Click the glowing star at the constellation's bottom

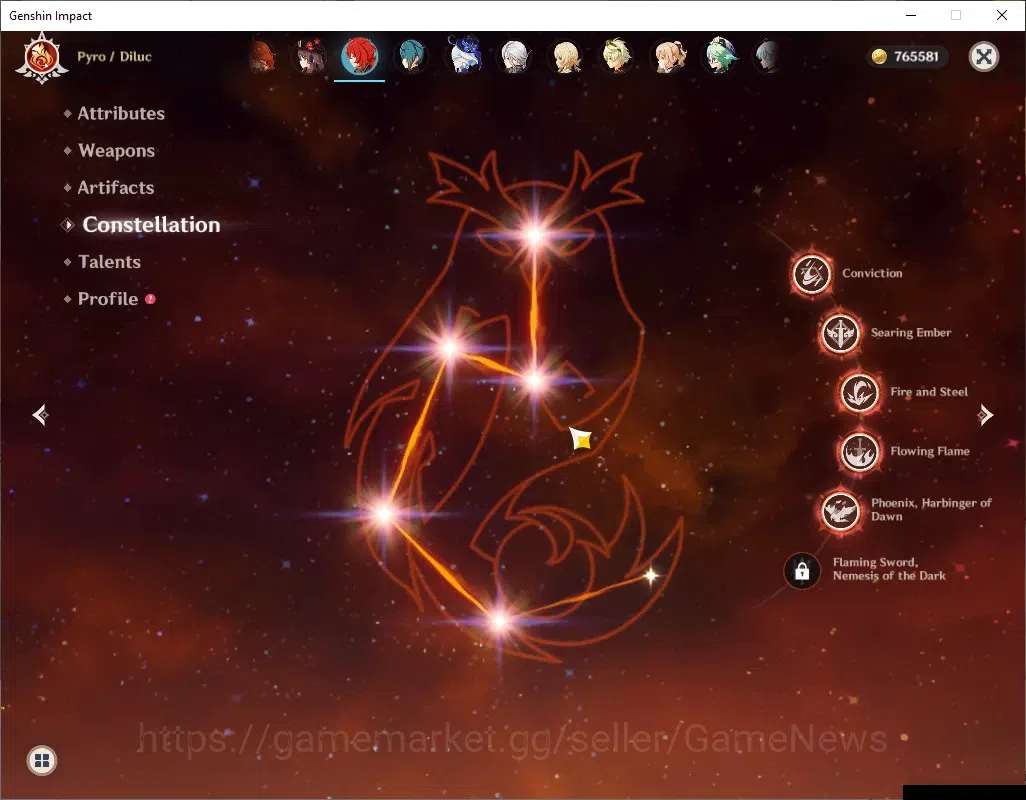click(499, 621)
